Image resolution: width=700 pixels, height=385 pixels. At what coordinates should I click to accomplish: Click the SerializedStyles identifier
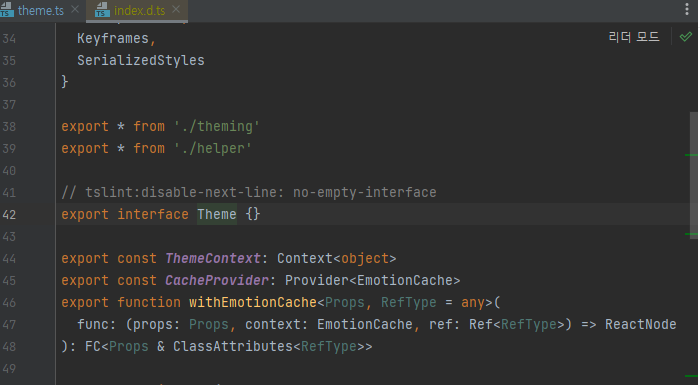pos(141,60)
